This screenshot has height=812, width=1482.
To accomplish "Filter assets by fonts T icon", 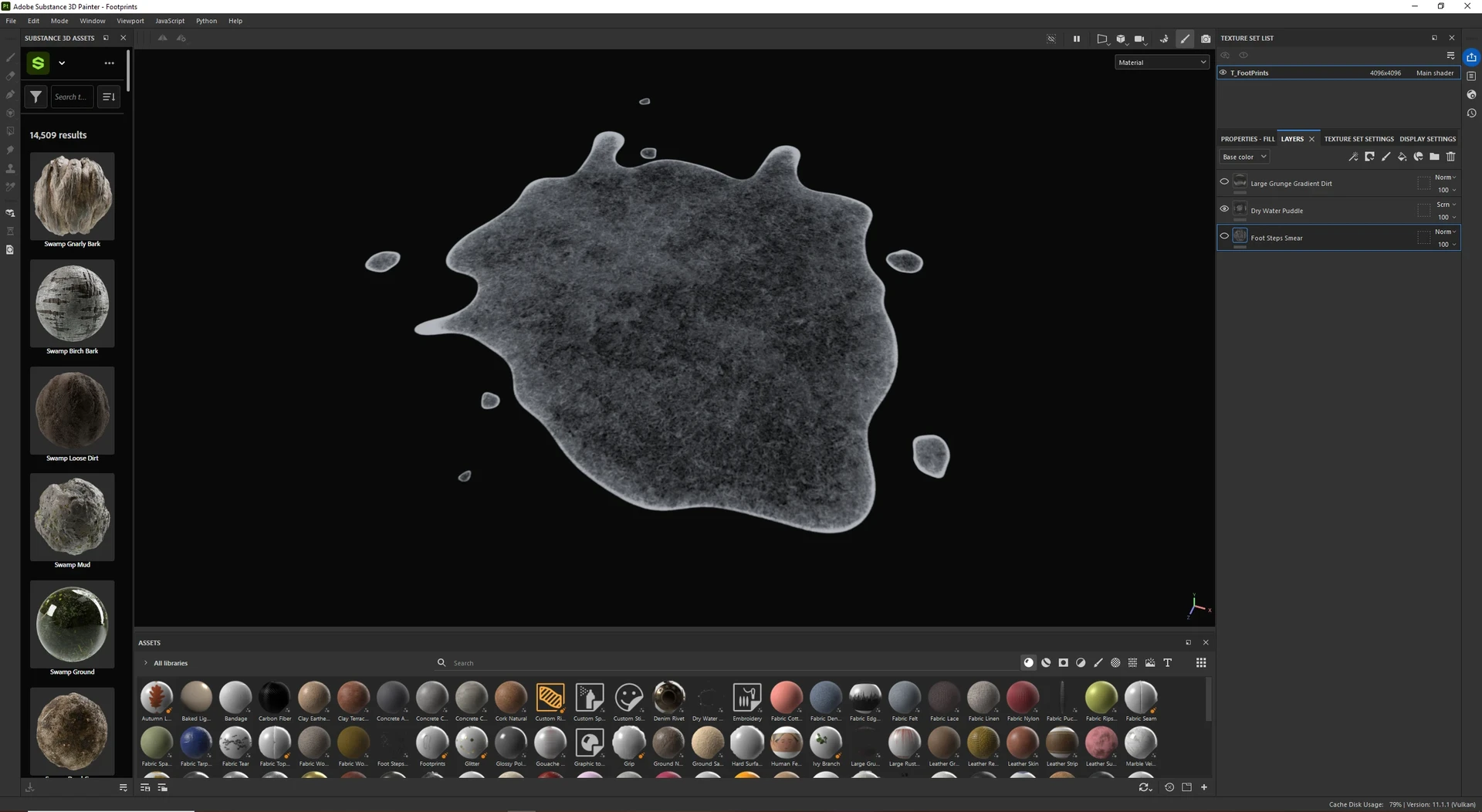I will (1168, 662).
